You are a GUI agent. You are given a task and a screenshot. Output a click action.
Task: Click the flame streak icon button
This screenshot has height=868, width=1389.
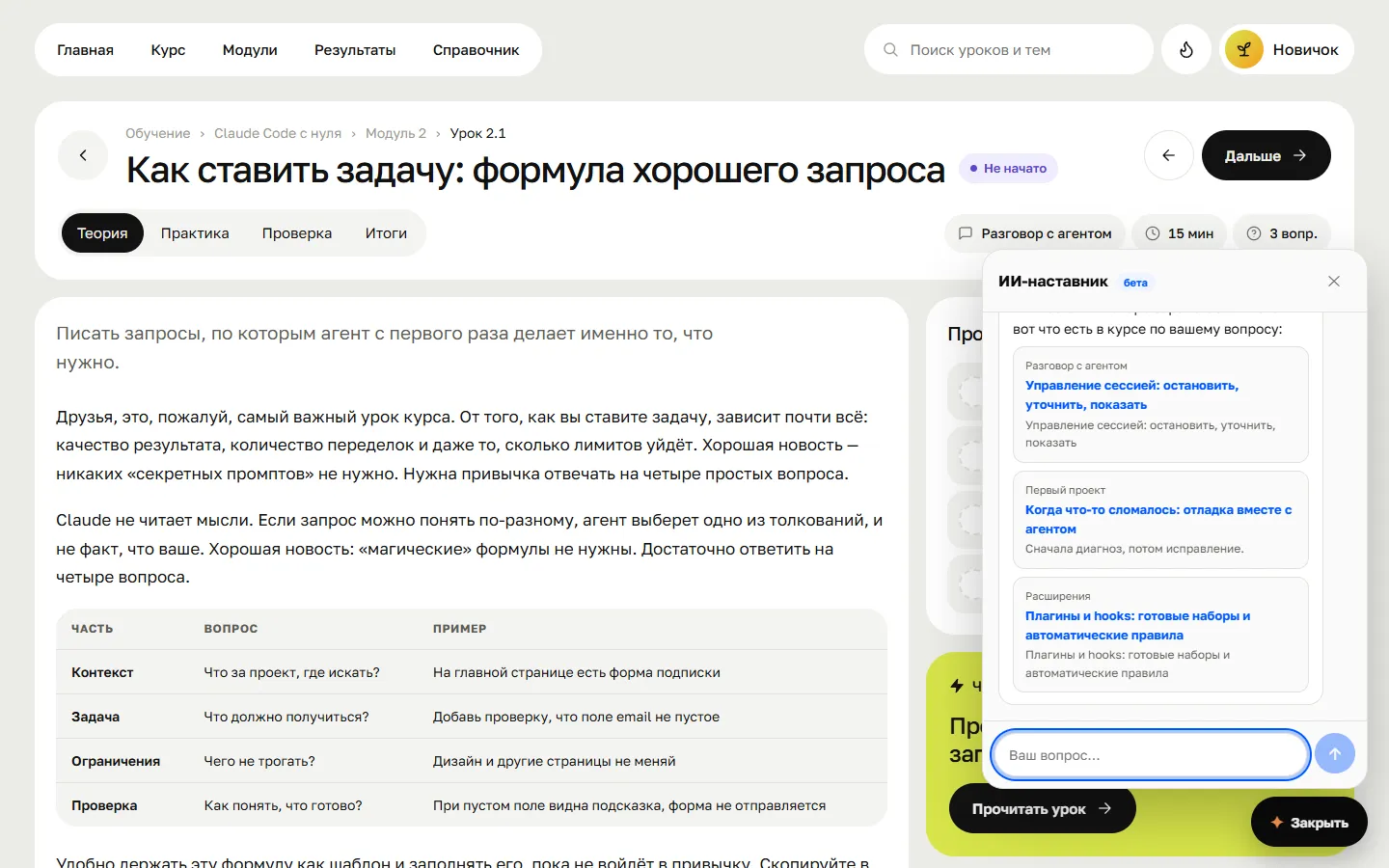tap(1186, 49)
